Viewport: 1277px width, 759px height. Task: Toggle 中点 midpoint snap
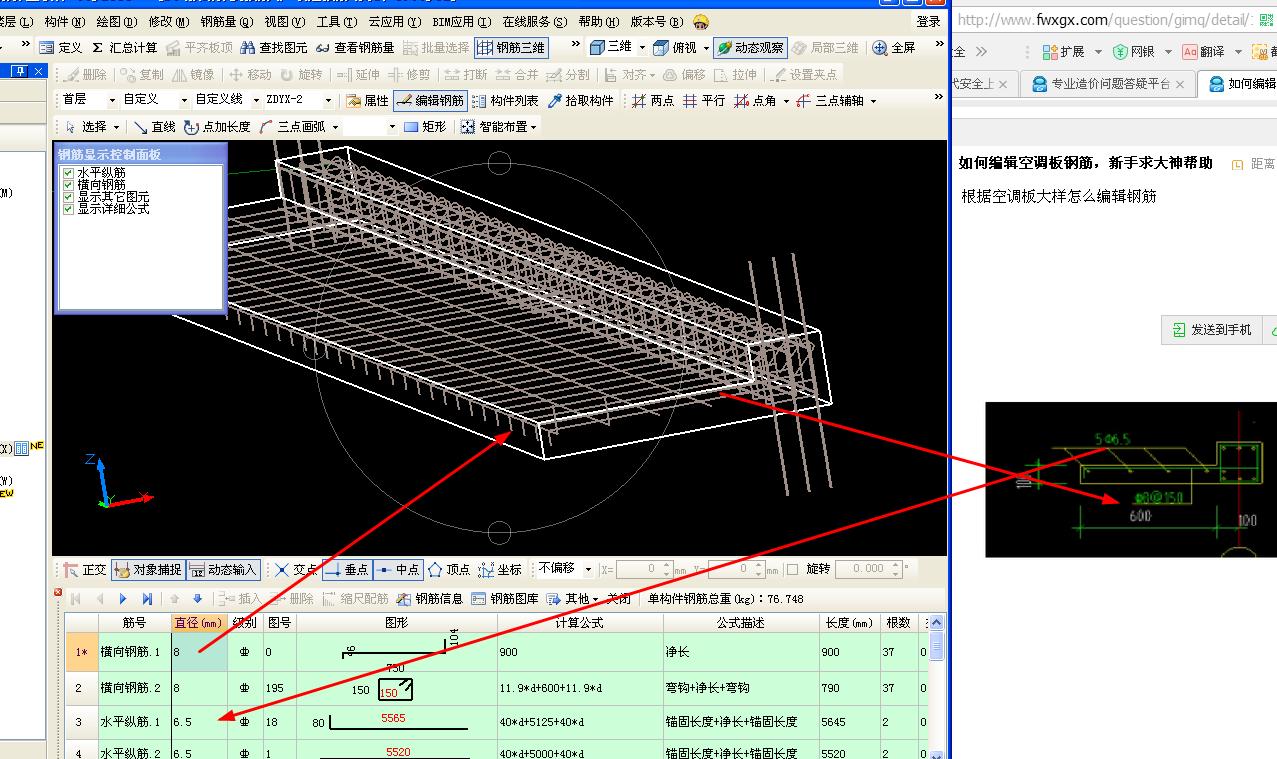point(398,569)
